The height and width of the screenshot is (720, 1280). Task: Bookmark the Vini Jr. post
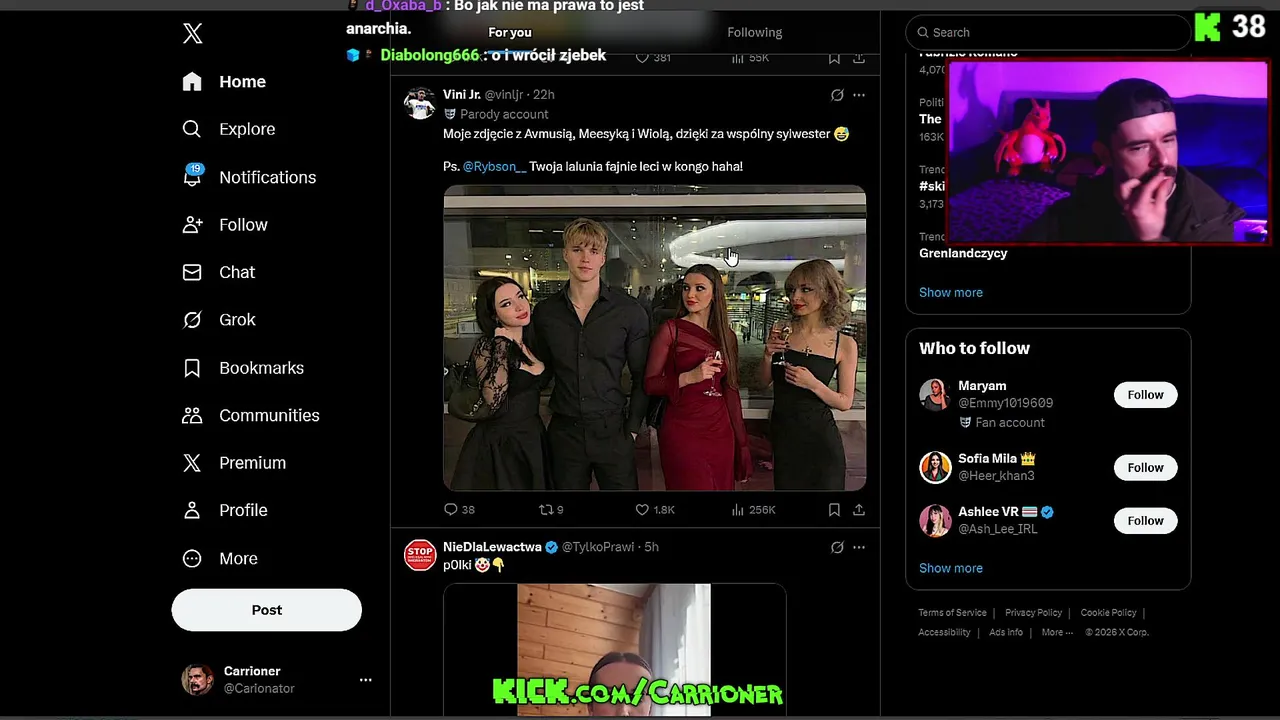tap(834, 510)
